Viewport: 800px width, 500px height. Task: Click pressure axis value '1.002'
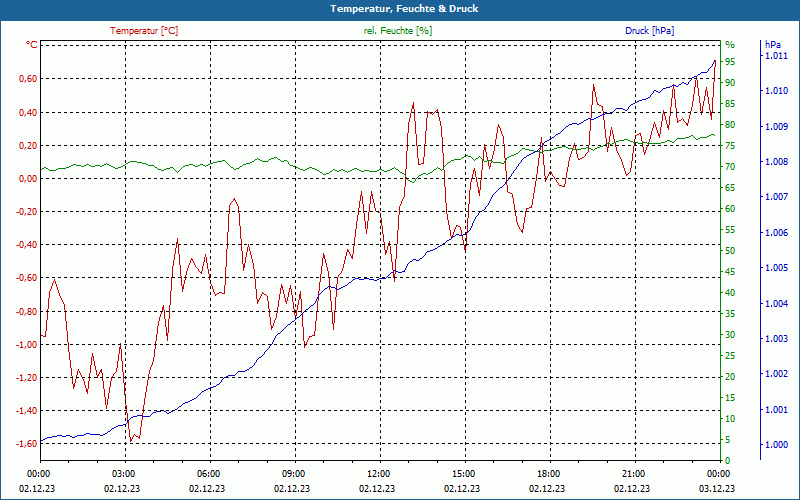click(777, 374)
